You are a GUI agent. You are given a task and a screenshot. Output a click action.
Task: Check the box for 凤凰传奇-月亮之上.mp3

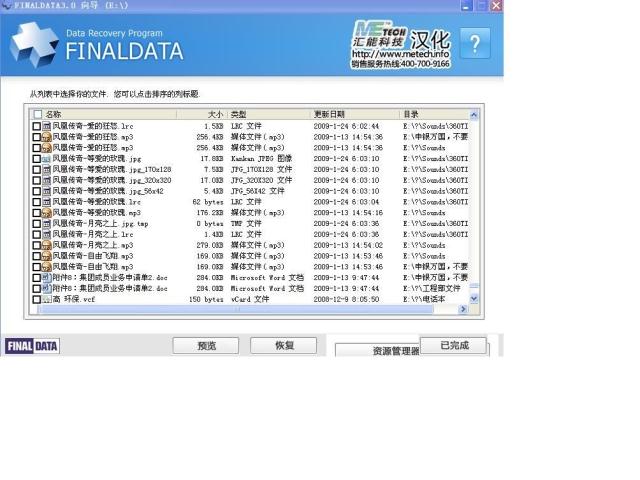pyautogui.click(x=36, y=245)
